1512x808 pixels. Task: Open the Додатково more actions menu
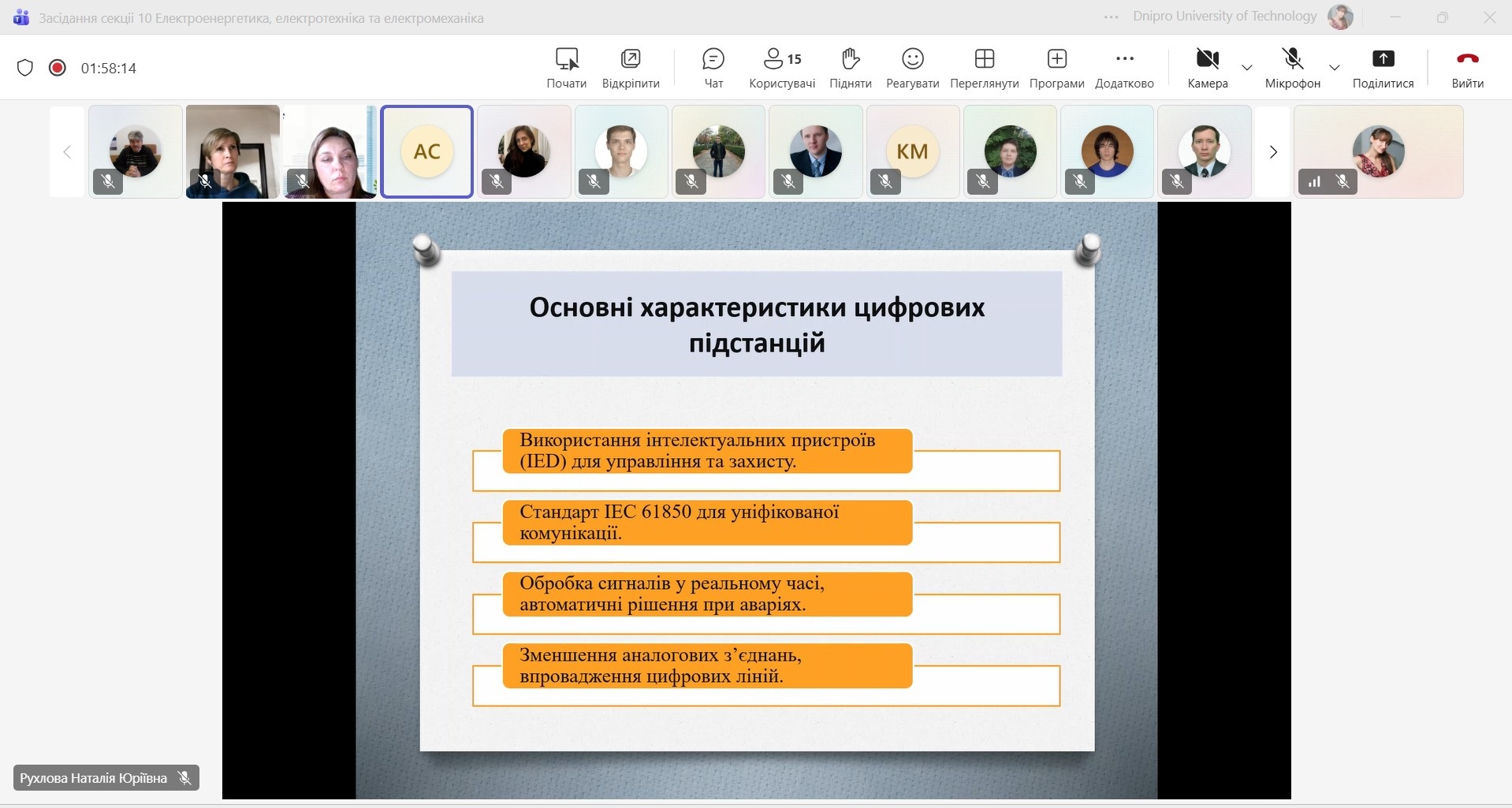click(x=1124, y=68)
